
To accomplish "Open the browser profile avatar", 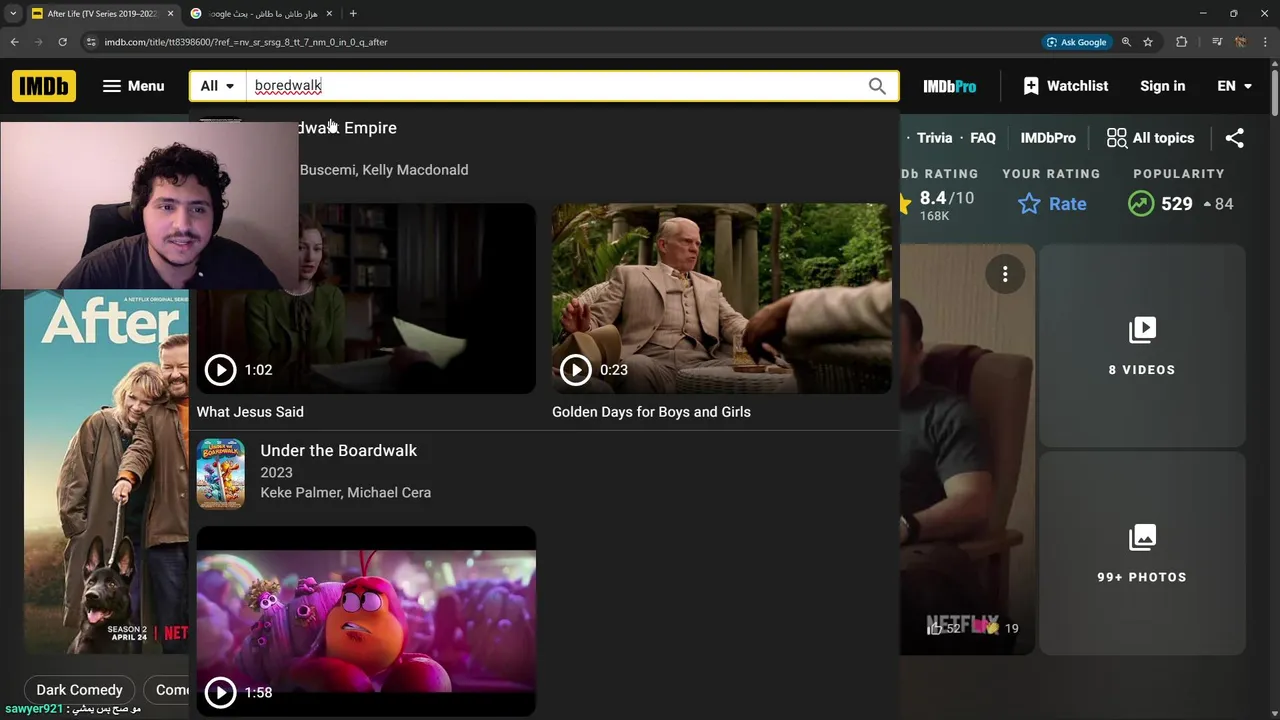I will pos(1241,42).
